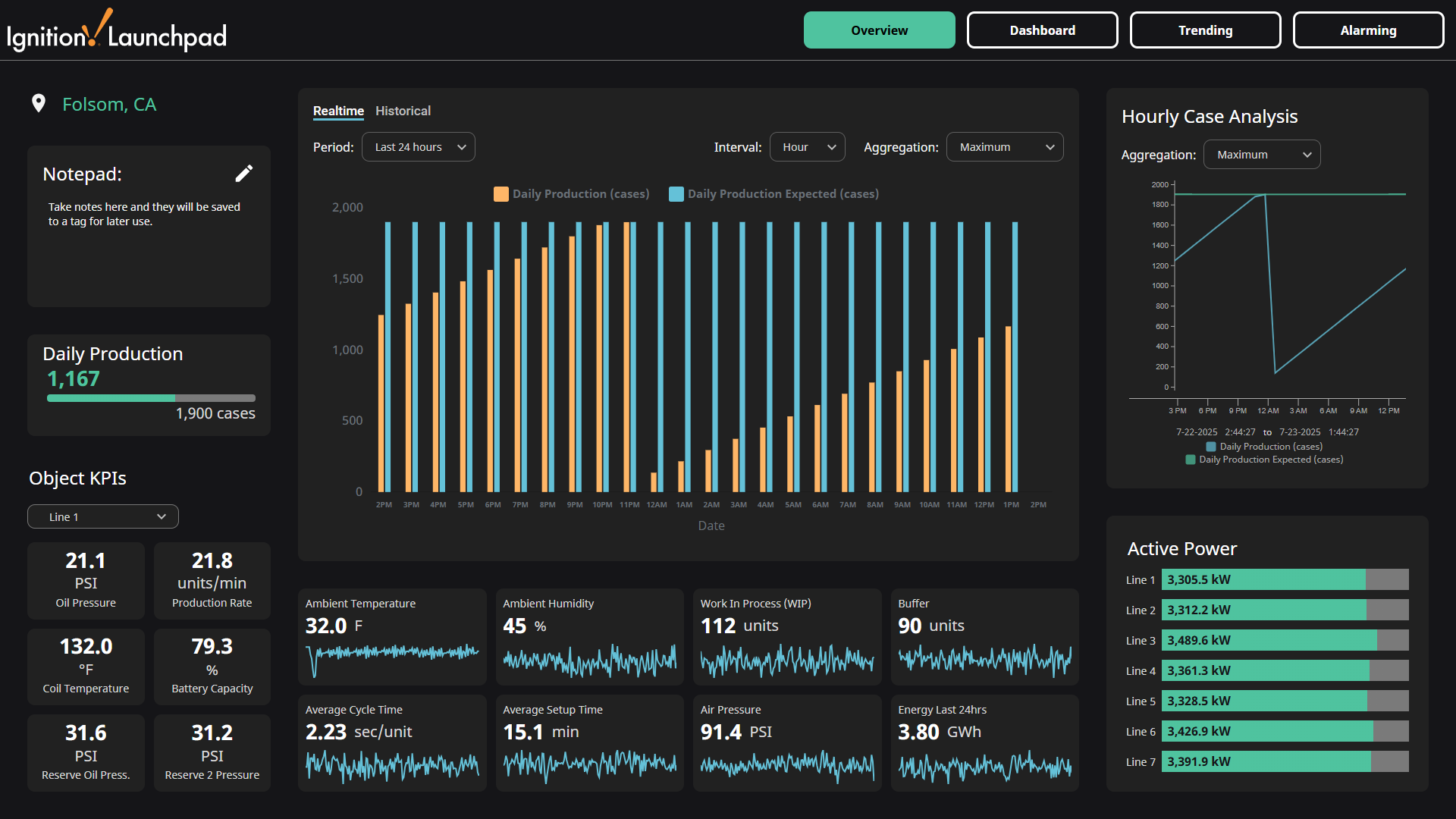The image size is (1456, 819).
Task: Click the location pin icon
Action: coord(39,104)
